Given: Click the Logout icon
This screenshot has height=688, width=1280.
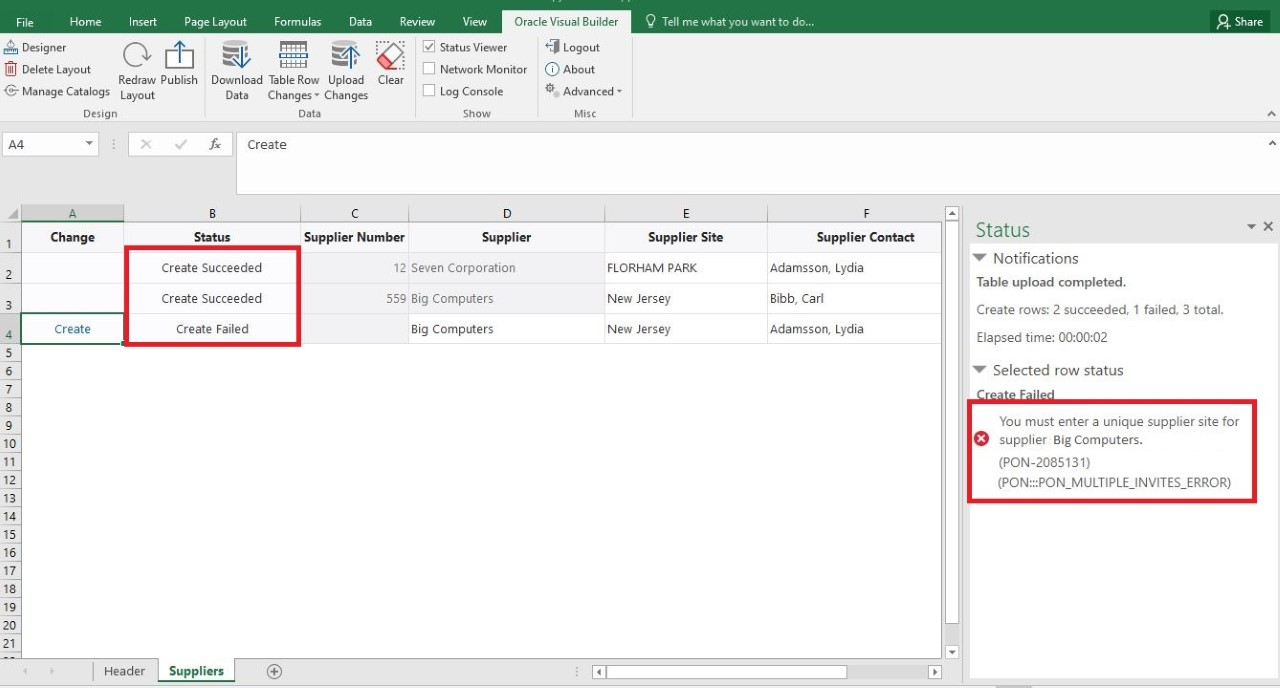Looking at the screenshot, I should 572,47.
